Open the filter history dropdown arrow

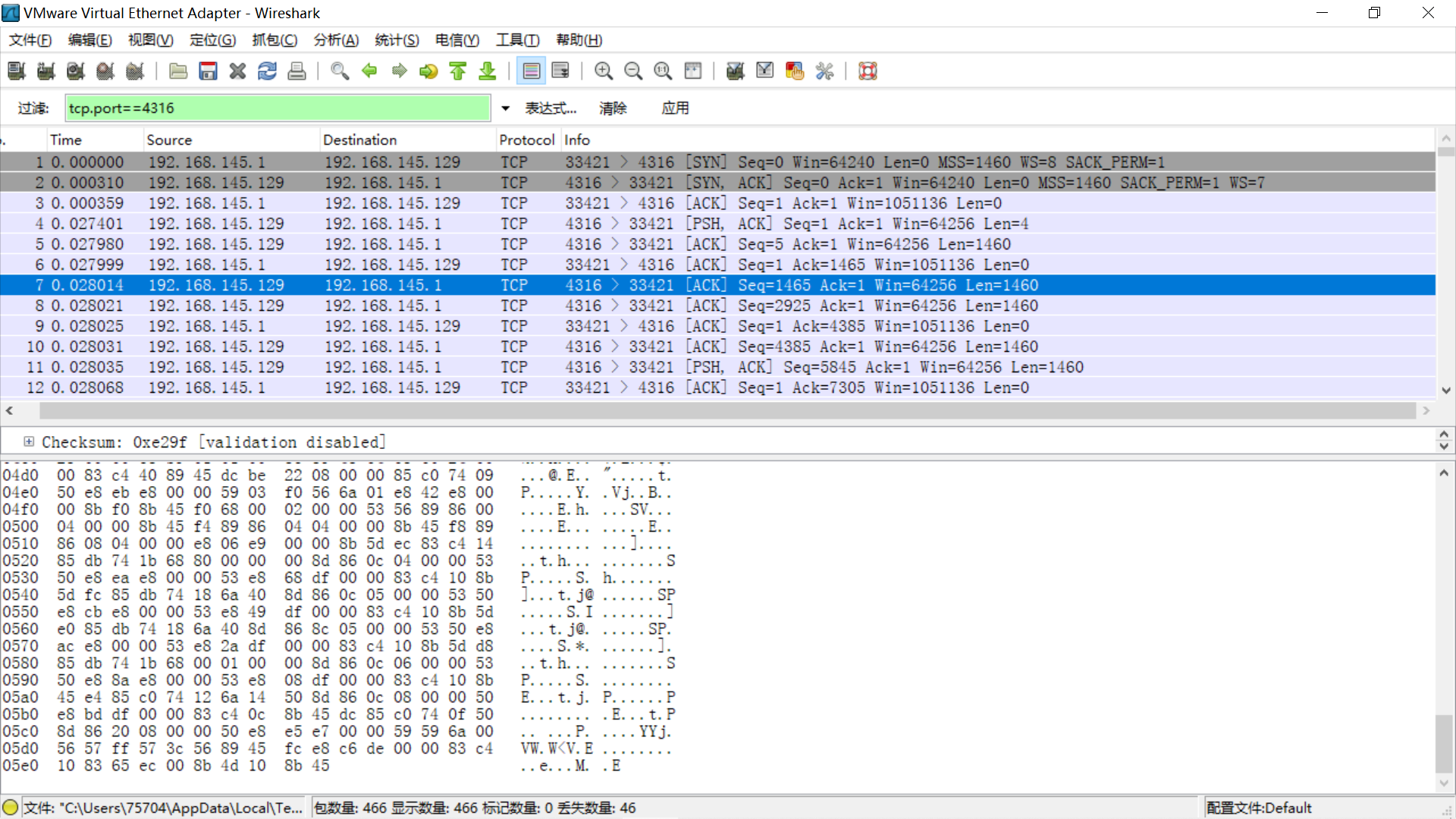tap(505, 108)
